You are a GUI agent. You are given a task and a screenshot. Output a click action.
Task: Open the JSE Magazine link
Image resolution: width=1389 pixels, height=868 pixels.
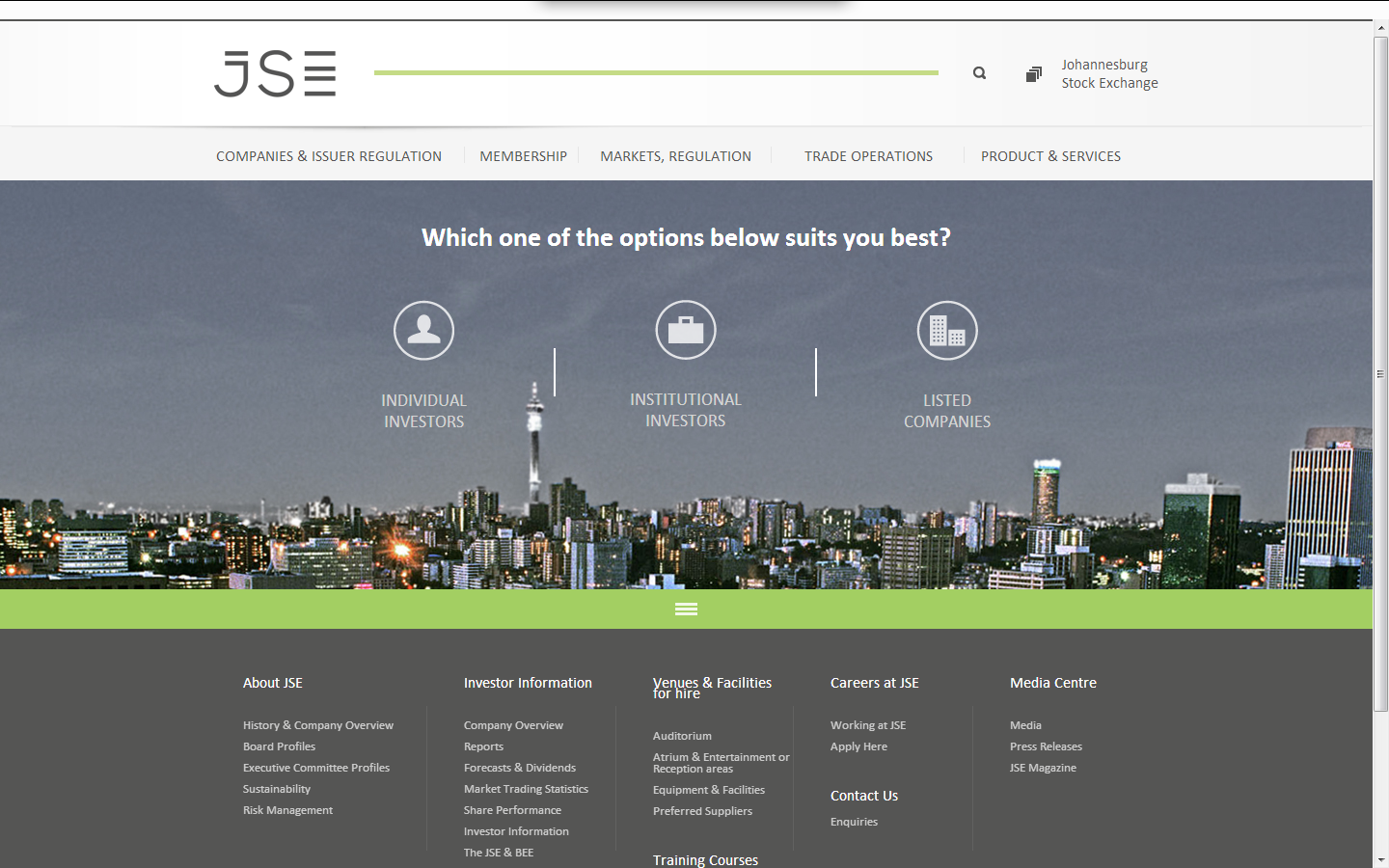pyautogui.click(x=1043, y=768)
